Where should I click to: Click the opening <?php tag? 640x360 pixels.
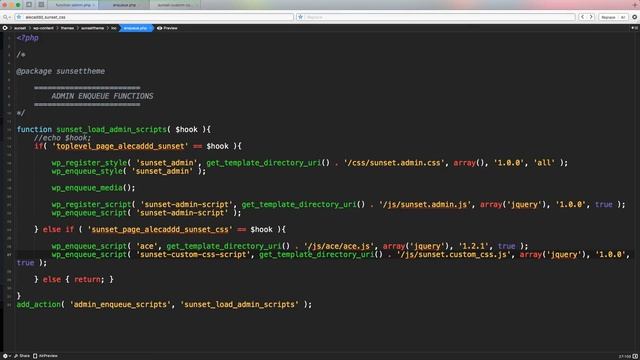tap(27, 38)
